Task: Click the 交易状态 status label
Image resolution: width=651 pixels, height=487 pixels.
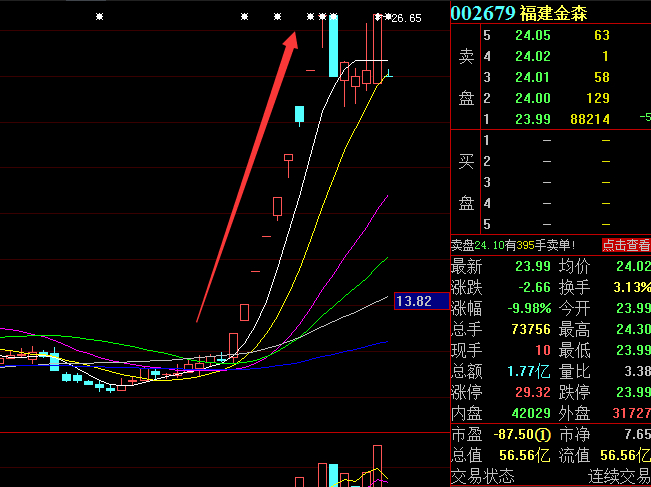Action: [483, 476]
